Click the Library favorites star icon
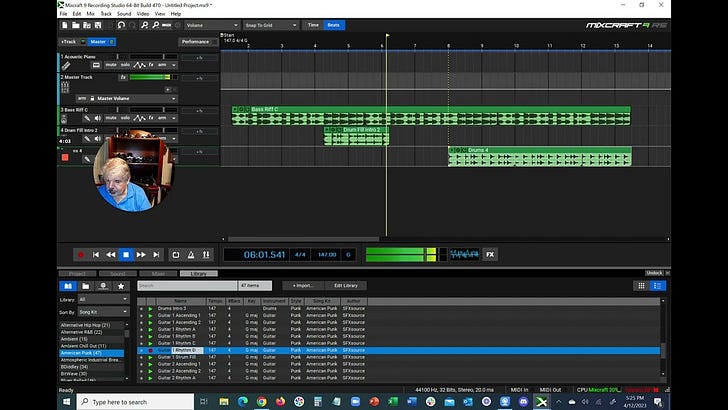 tap(121, 286)
